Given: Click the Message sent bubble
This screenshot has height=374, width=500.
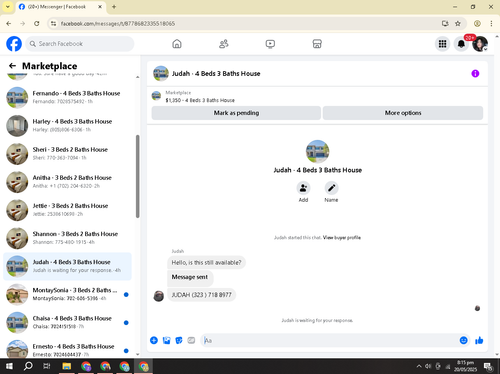Looking at the screenshot, I should point(190,278).
